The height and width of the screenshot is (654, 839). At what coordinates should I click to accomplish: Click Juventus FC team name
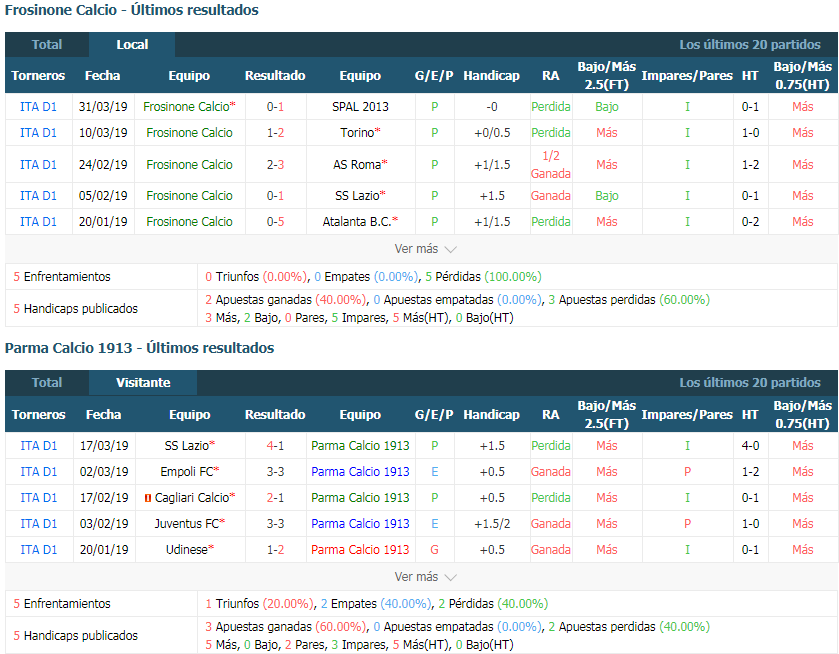point(187,523)
